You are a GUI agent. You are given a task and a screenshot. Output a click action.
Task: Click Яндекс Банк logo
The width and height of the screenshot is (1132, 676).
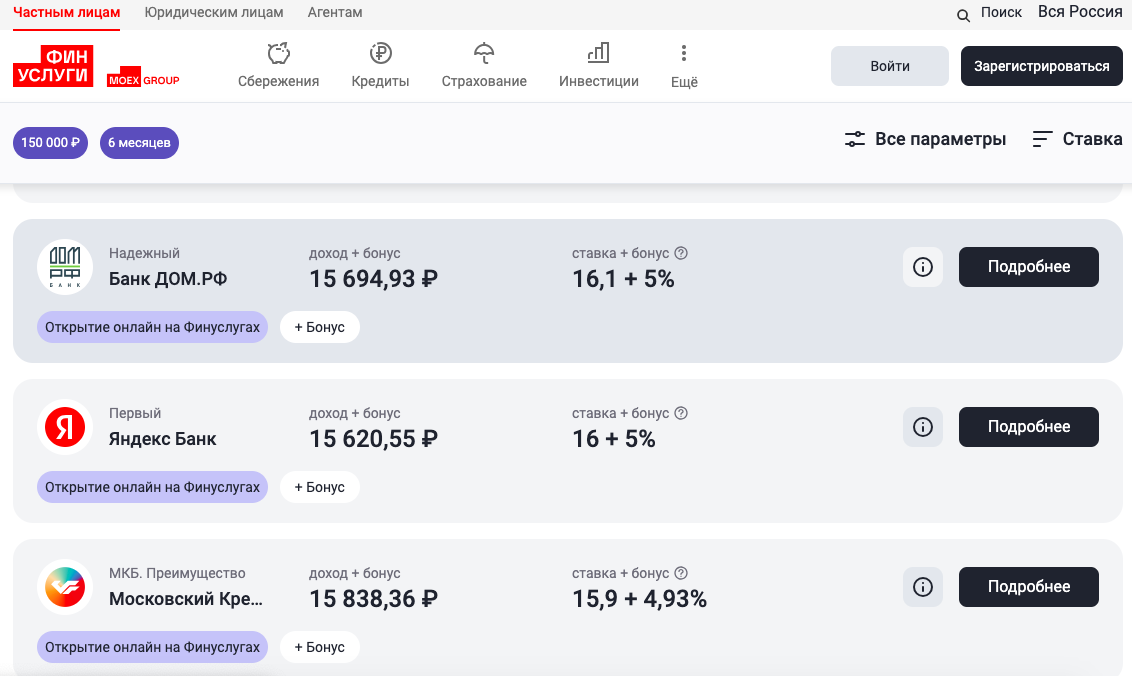pyautogui.click(x=65, y=428)
